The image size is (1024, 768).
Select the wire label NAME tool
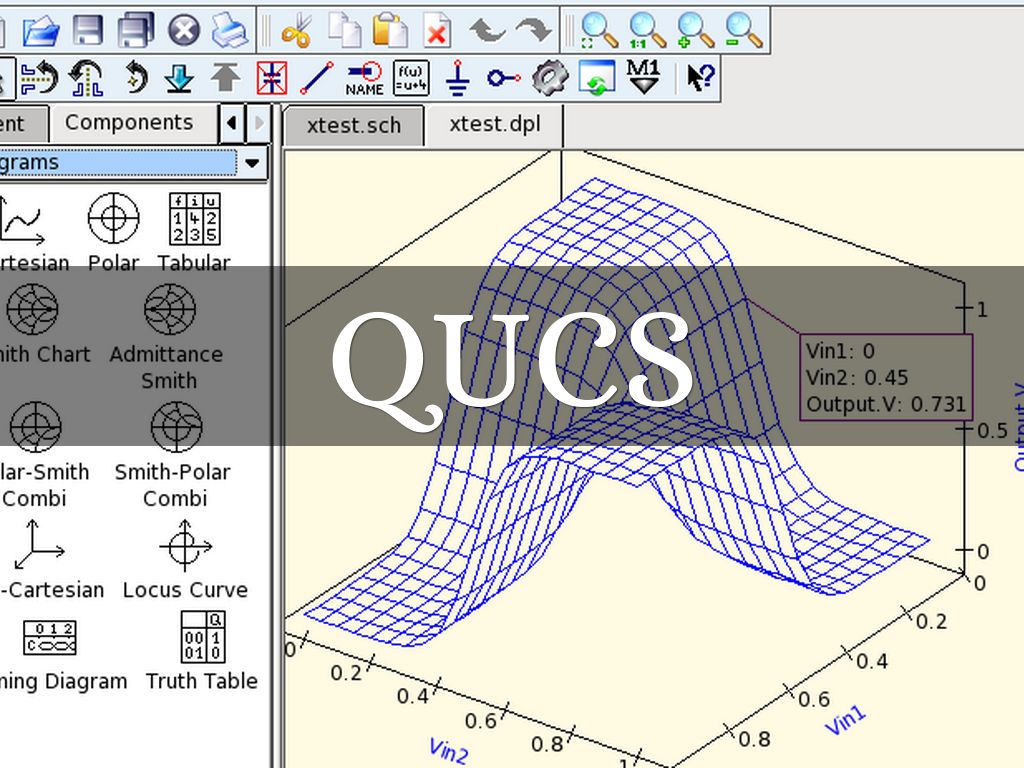click(x=365, y=77)
